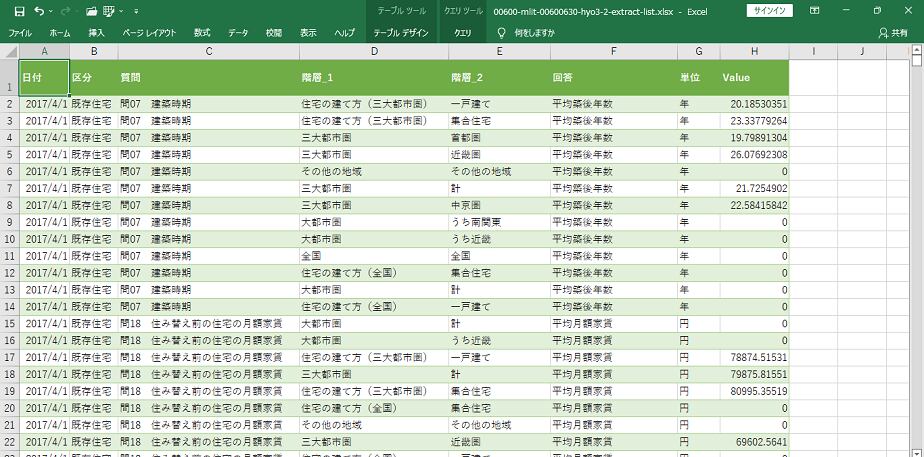
Task: Expand the touch/mouse mode dropdown arrow
Action: [123, 11]
